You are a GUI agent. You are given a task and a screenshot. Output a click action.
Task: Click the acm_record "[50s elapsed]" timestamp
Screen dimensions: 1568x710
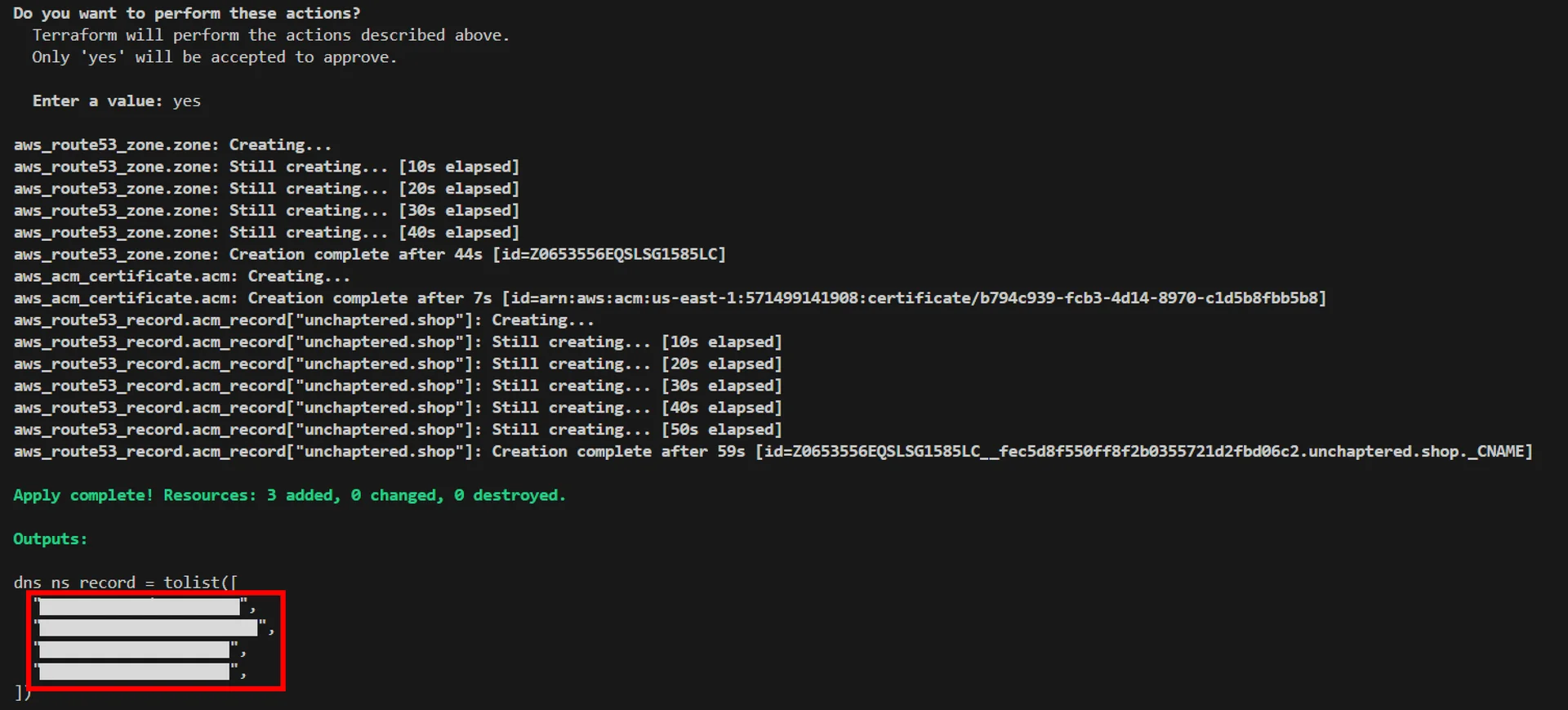tap(722, 430)
